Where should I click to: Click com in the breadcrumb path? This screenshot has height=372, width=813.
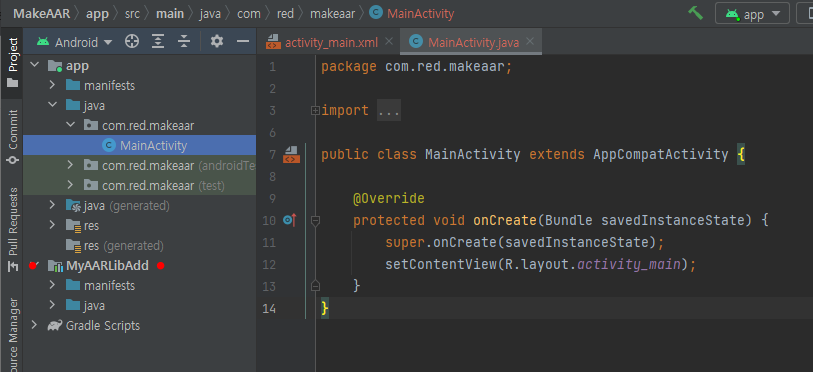pos(249,13)
